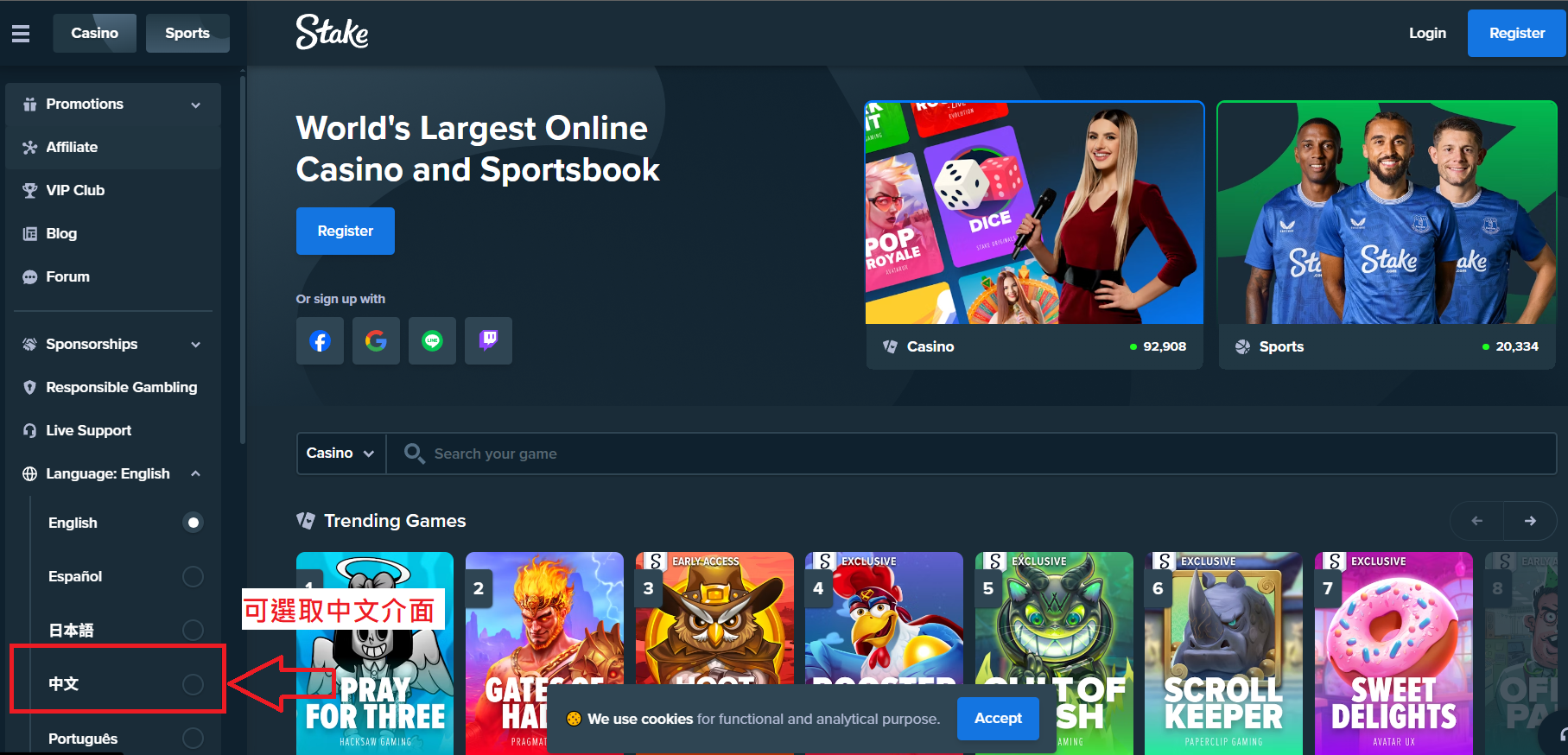Viewport: 1568px width, 755px height.
Task: Open Live Support from the sidebar
Action: point(113,431)
